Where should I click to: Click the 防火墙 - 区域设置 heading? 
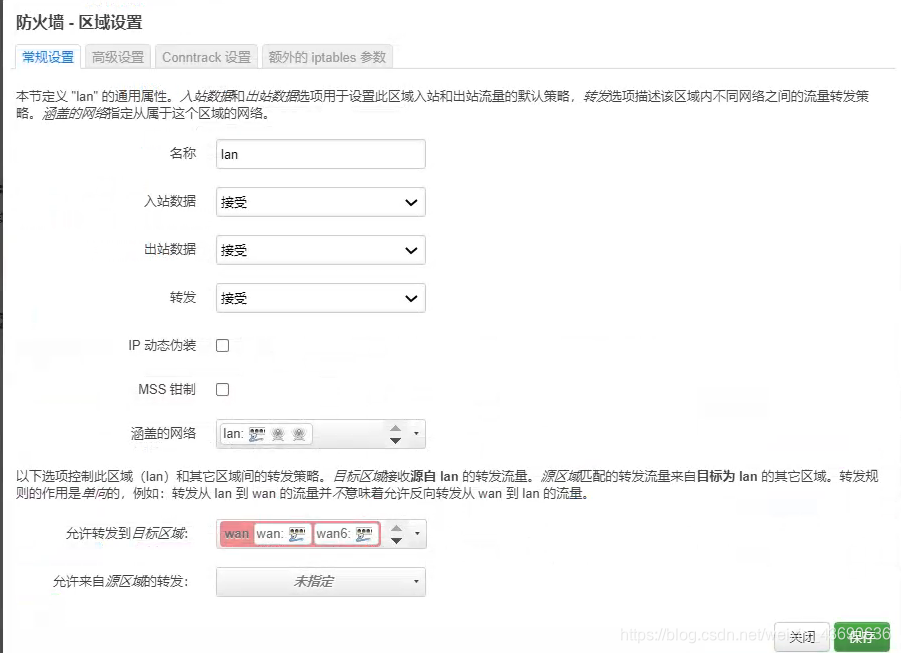point(79,22)
